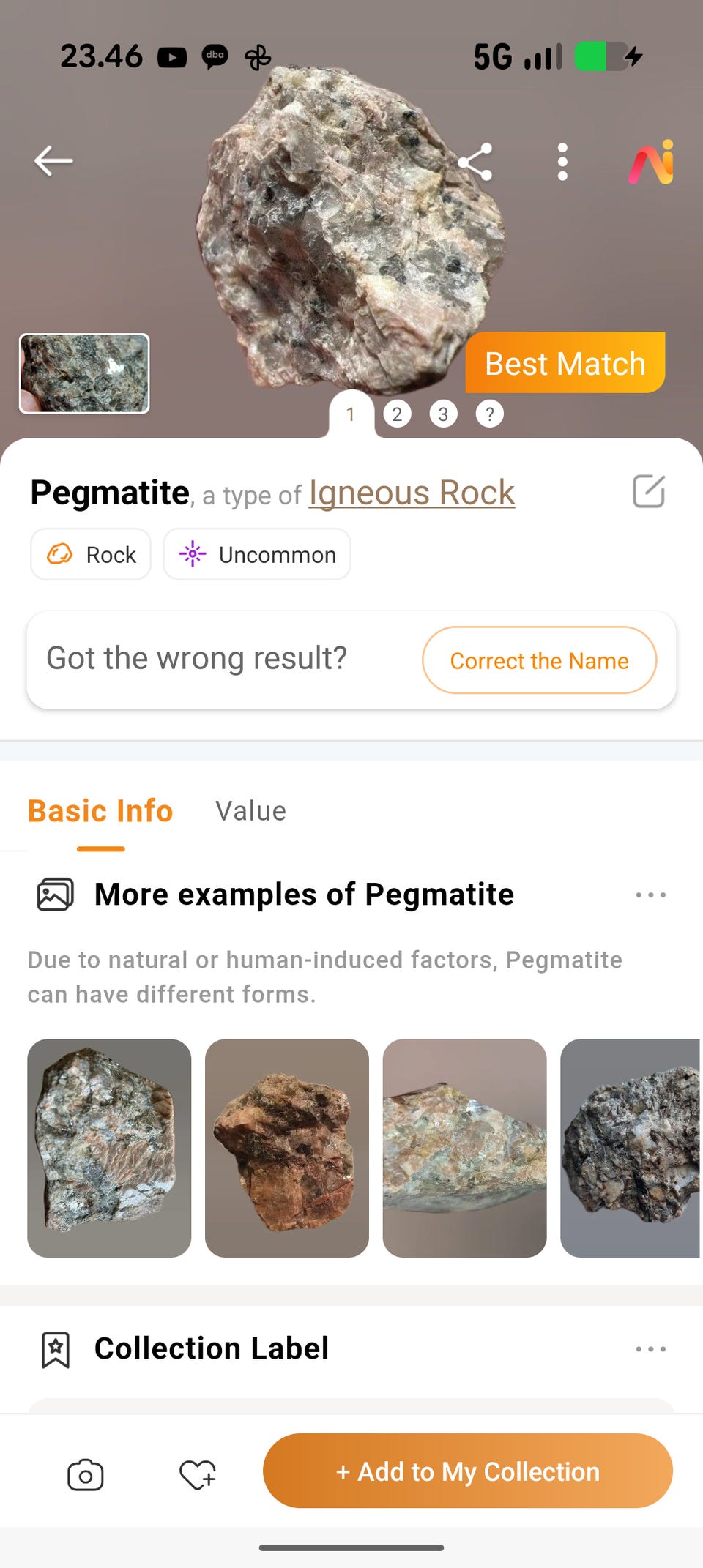Open the Value tab
Screen dimensions: 703x1568
250,811
